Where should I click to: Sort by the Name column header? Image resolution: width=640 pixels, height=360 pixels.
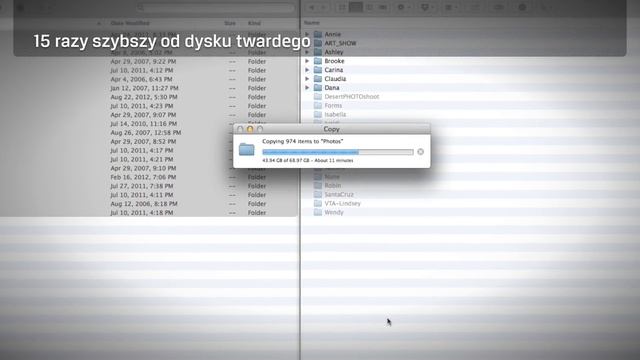coord(312,23)
